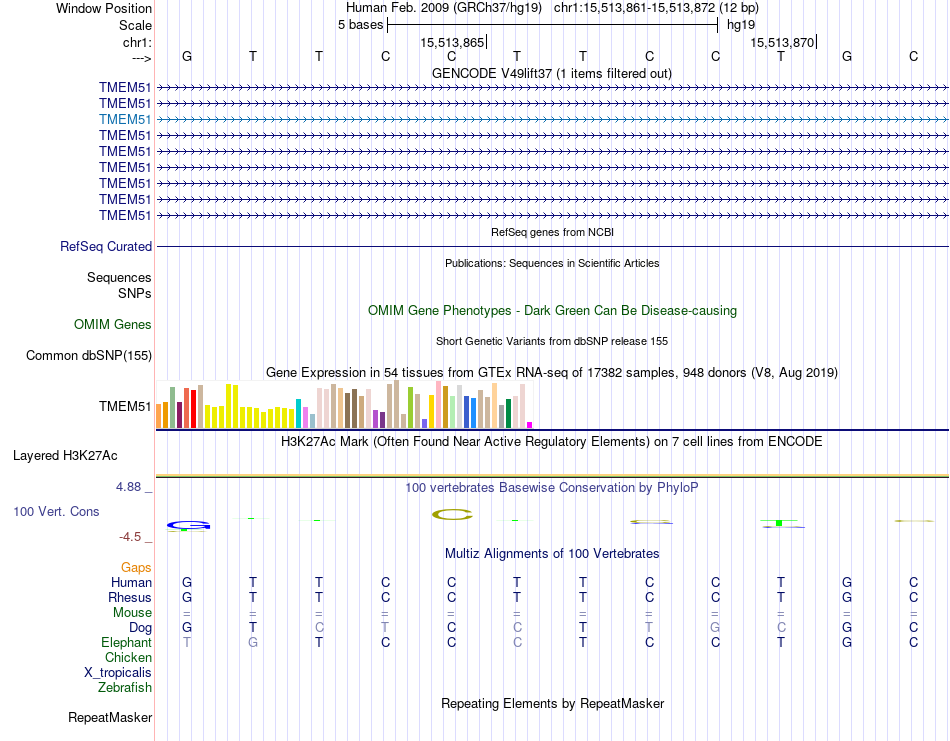The image size is (950, 741).
Task: Click the Sequences track label
Action: (119, 277)
